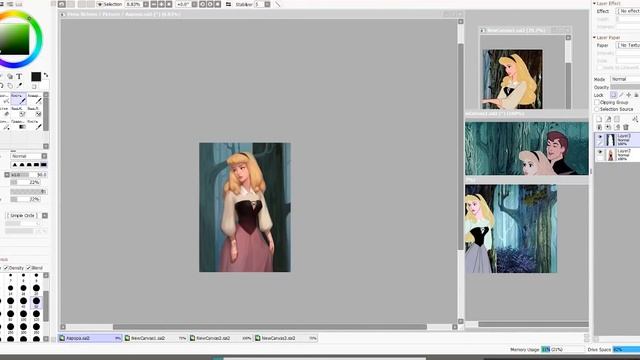Delete the selected layer with trash icon
The height and width of the screenshot is (360, 640).
(x=626, y=127)
